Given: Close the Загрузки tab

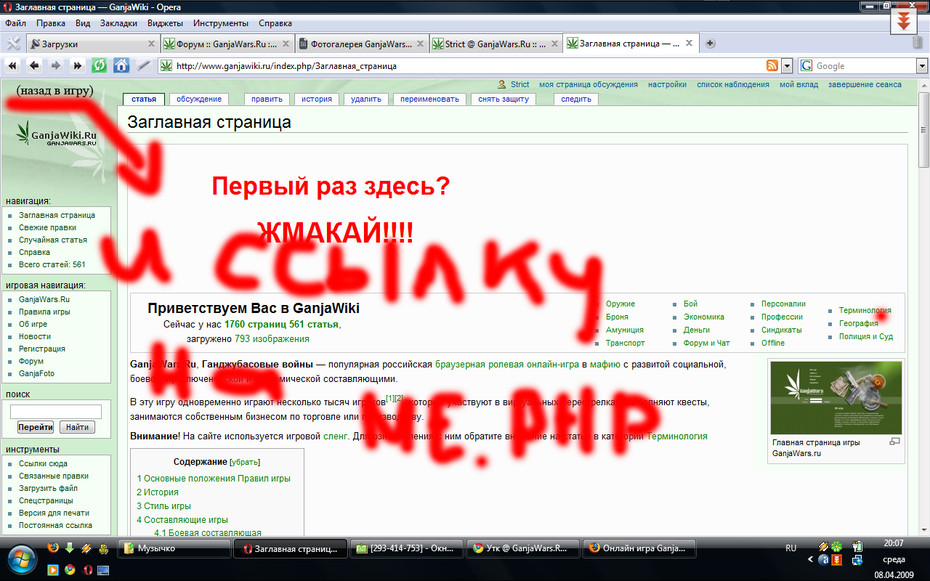Looking at the screenshot, I should pos(151,44).
